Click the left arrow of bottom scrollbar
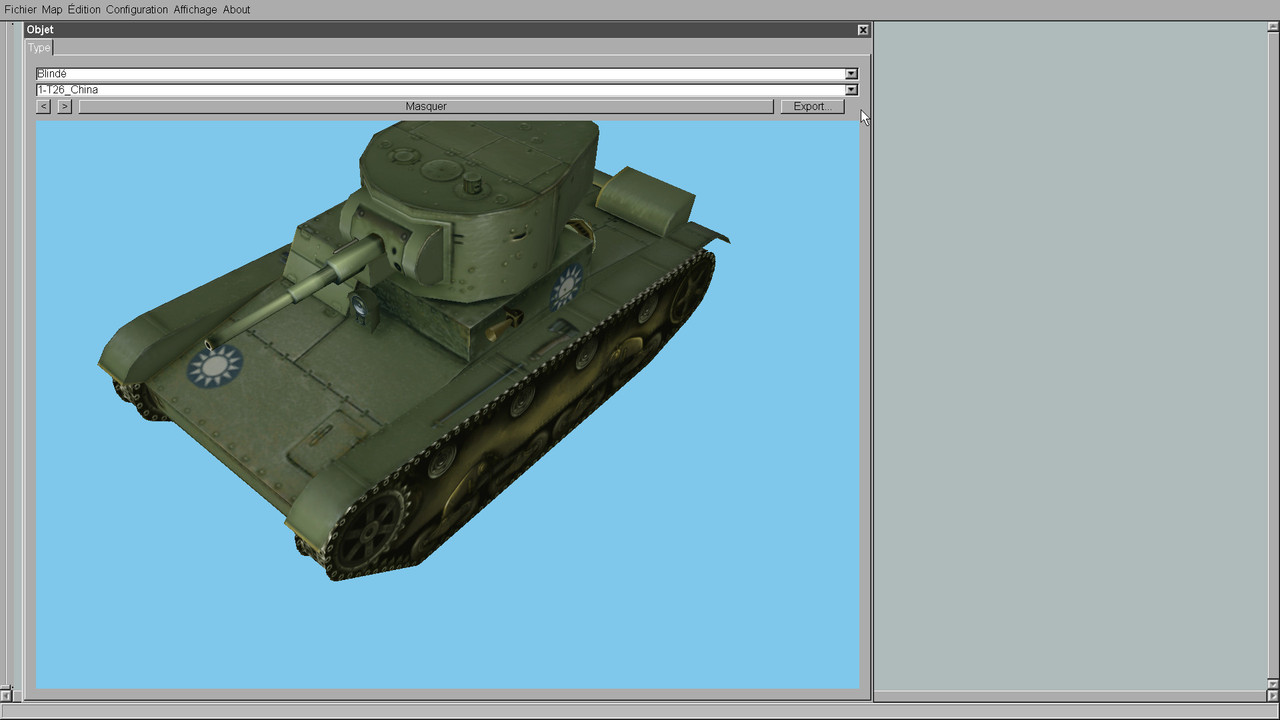Image resolution: width=1280 pixels, height=720 pixels. click(x=5, y=695)
